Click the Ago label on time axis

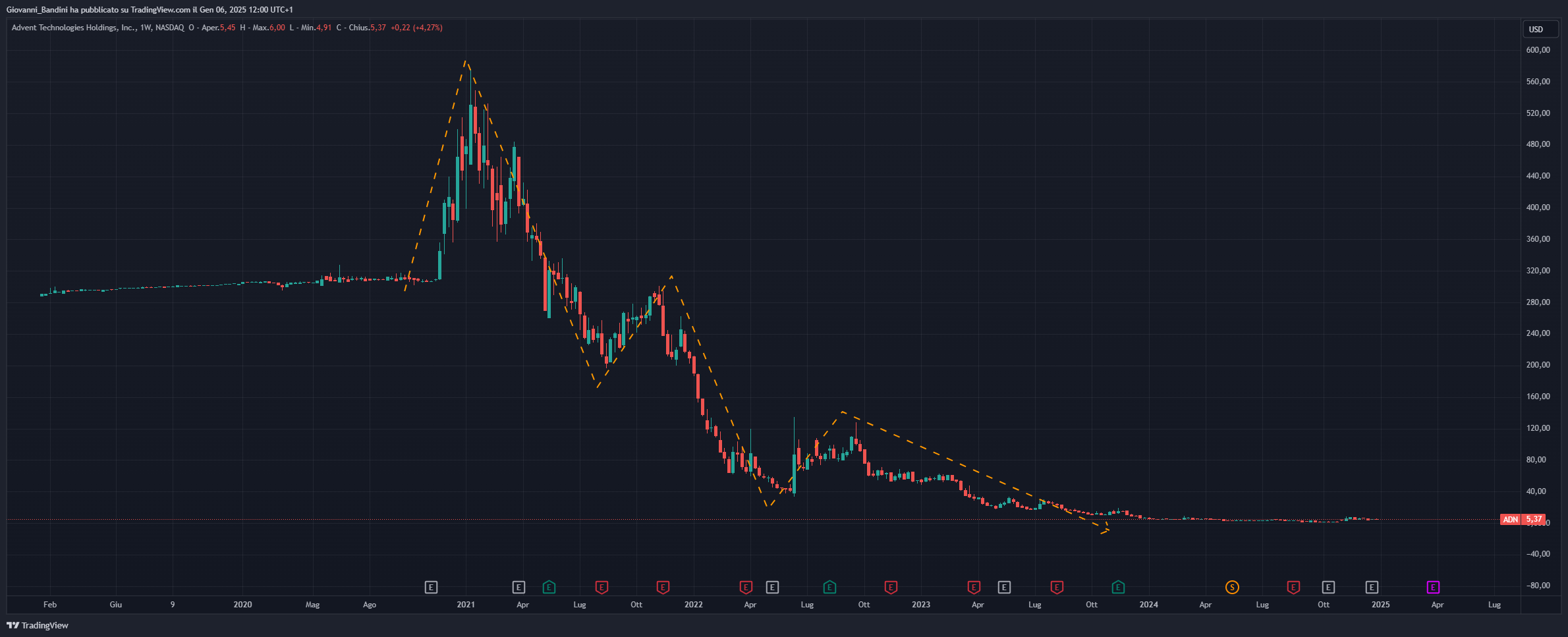tap(370, 605)
